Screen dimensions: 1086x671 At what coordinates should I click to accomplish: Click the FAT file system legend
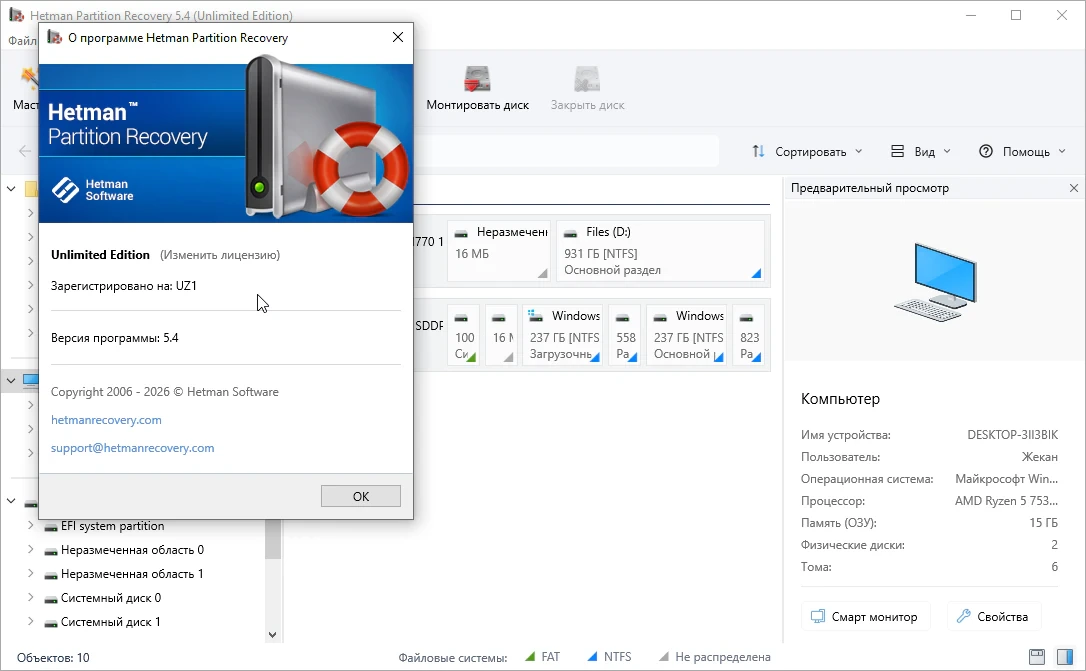542,656
